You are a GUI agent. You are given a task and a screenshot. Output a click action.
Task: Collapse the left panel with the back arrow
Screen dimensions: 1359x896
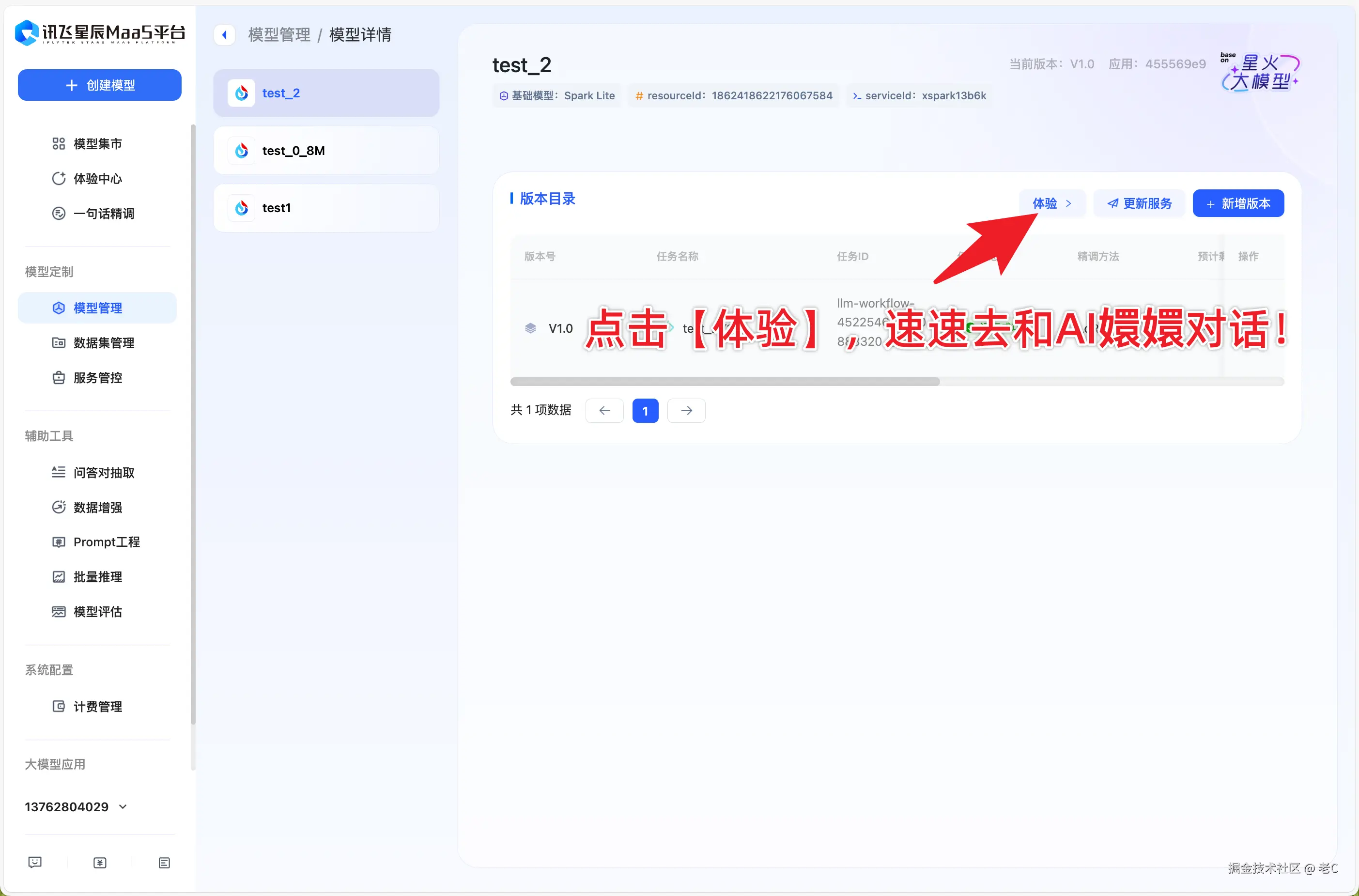tap(225, 34)
